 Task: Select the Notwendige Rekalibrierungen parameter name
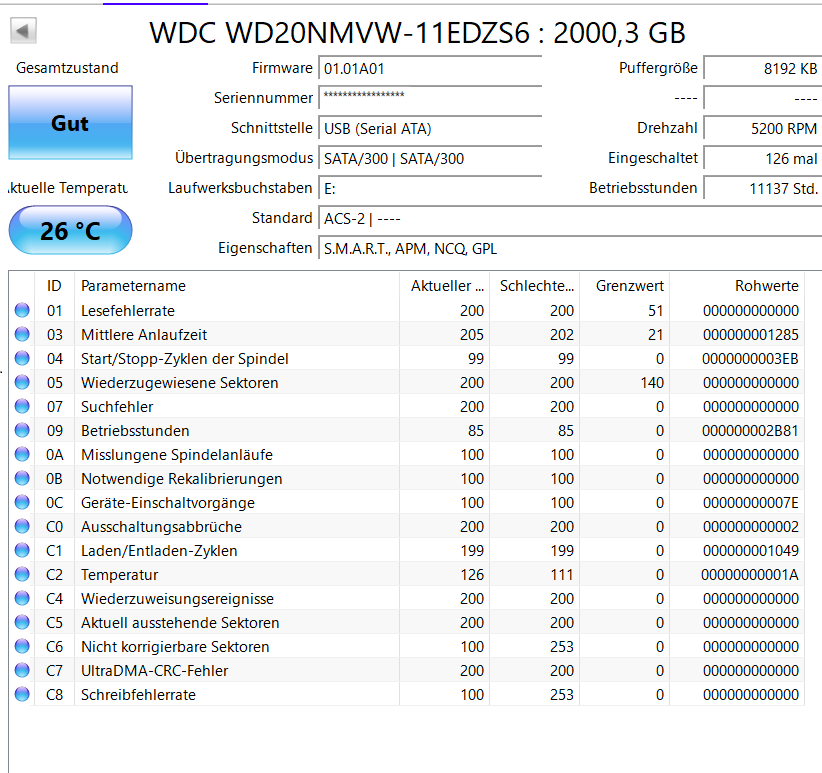tap(181, 479)
